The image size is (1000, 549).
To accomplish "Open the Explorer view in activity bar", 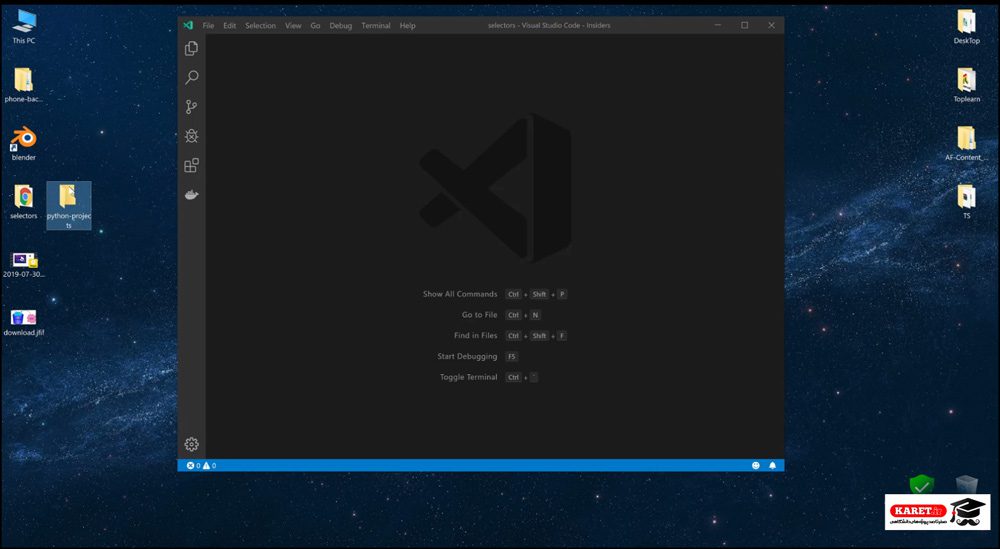I will click(191, 48).
